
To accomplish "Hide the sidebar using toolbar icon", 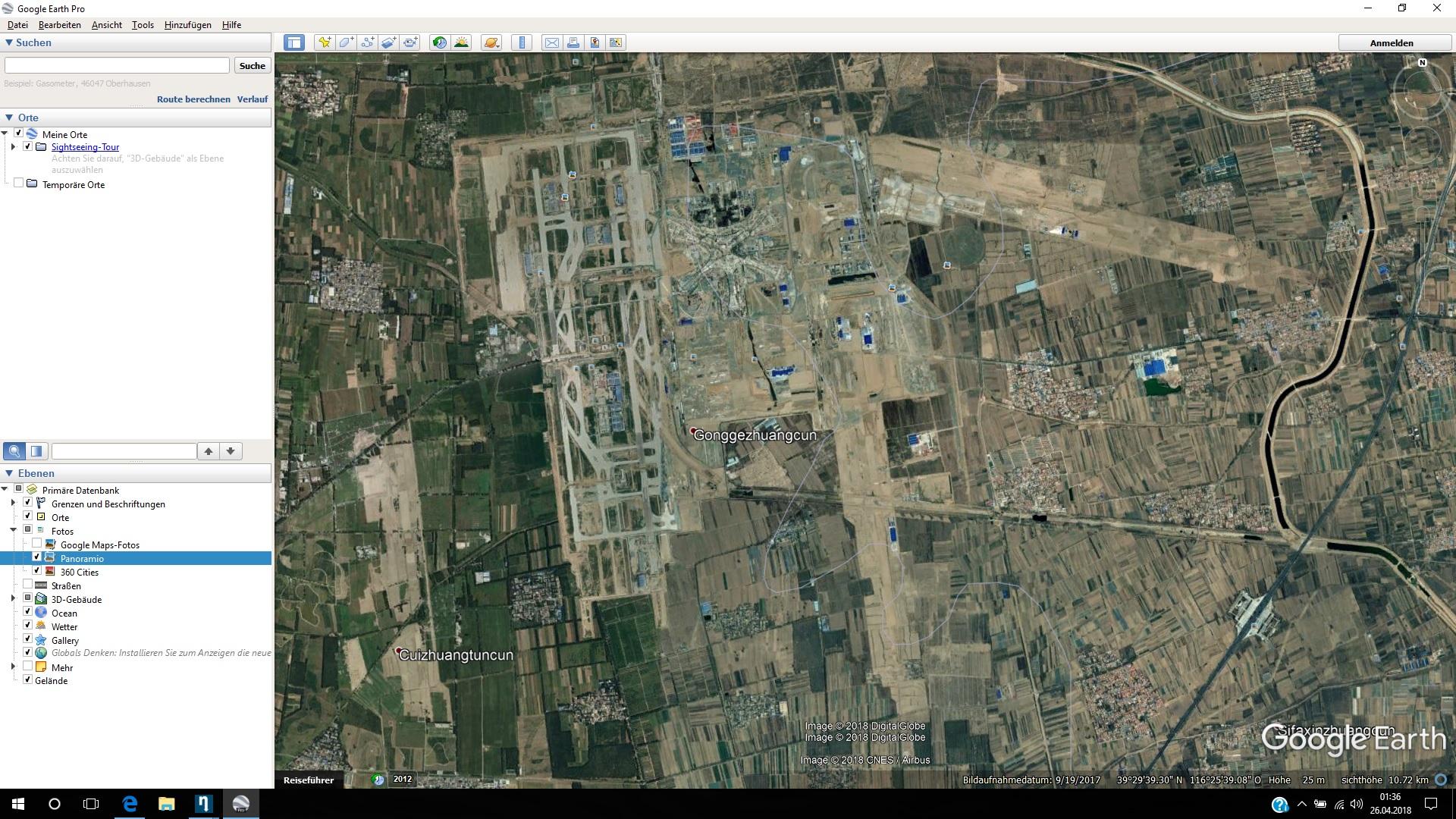I will pyautogui.click(x=294, y=42).
